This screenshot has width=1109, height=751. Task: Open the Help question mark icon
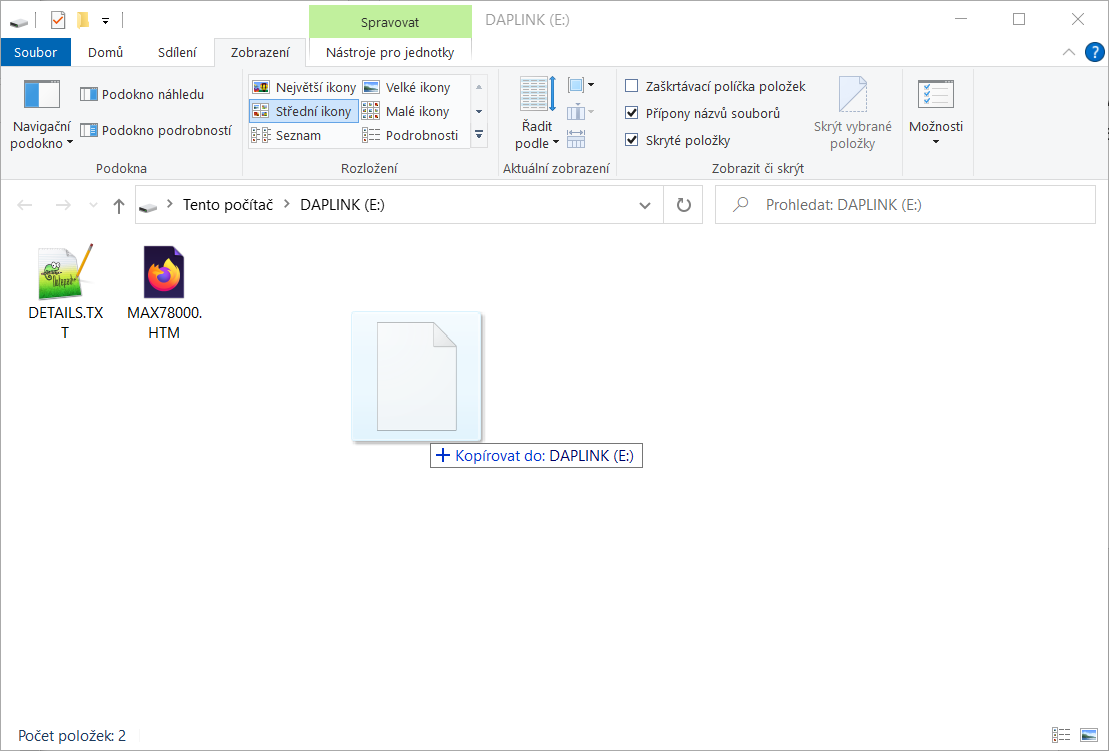click(1094, 52)
